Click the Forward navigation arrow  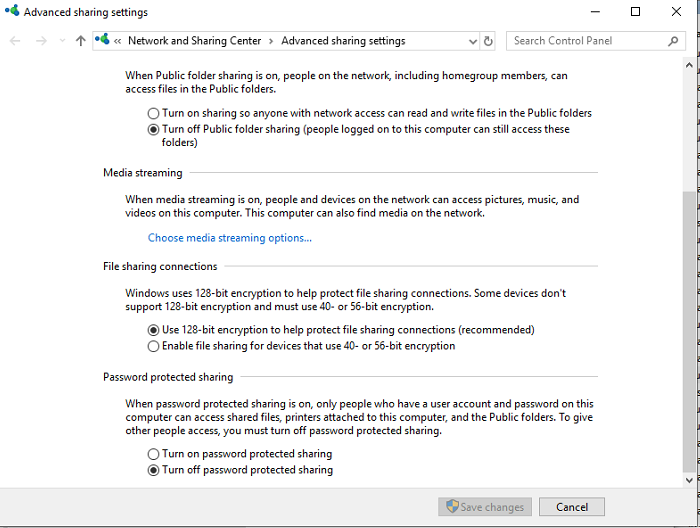[41, 41]
